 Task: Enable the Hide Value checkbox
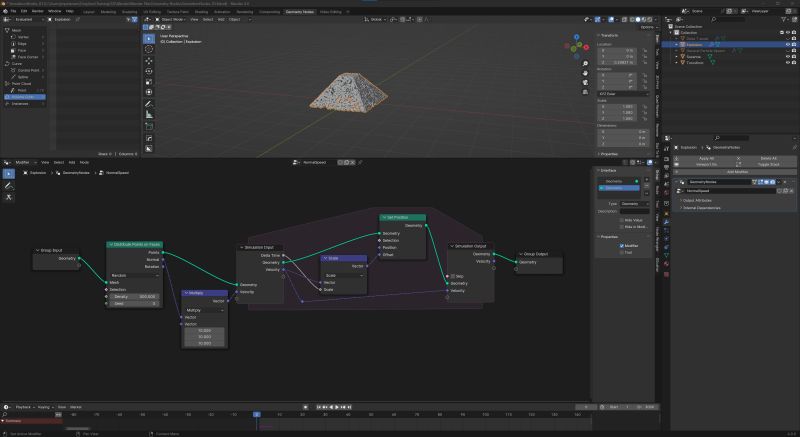[621, 220]
